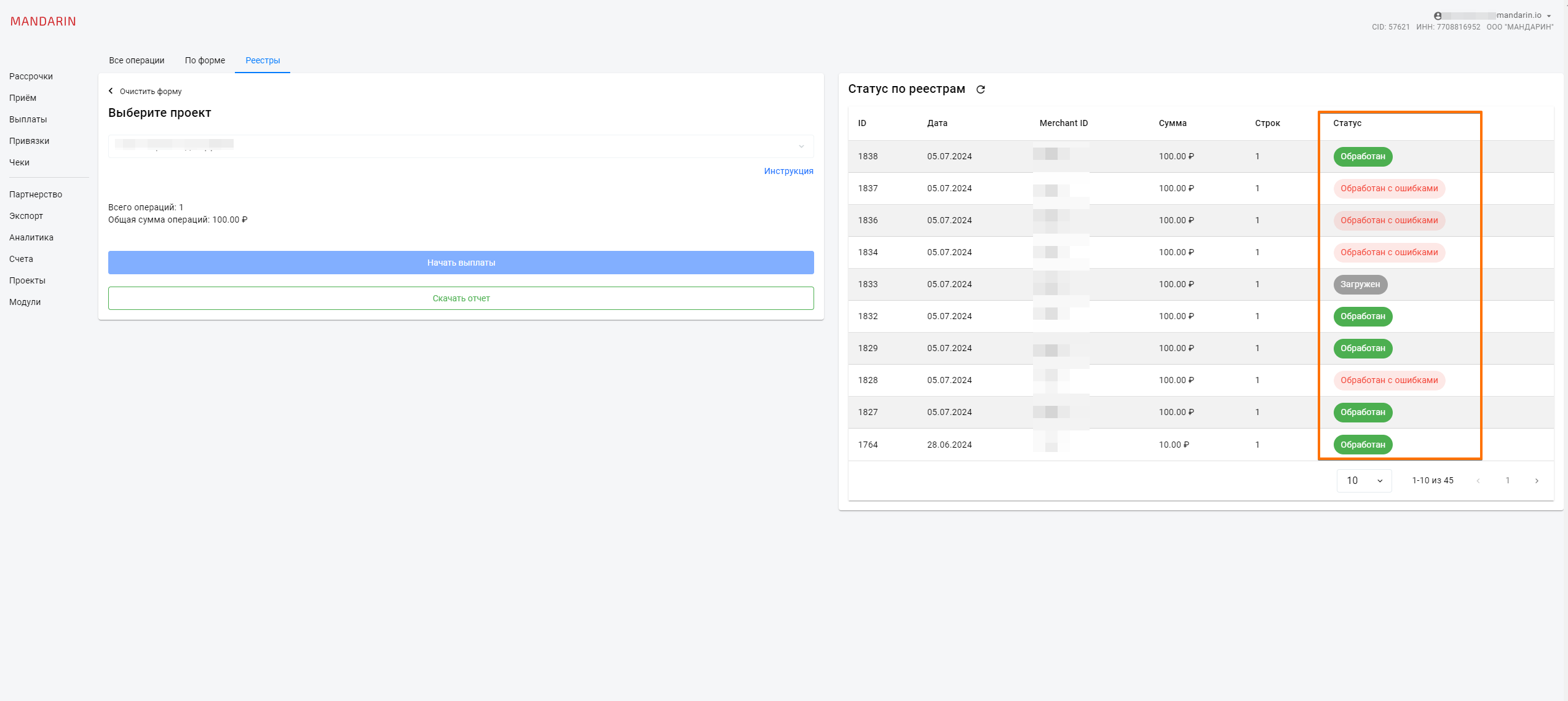Click the Скачать отчет button

click(461, 298)
